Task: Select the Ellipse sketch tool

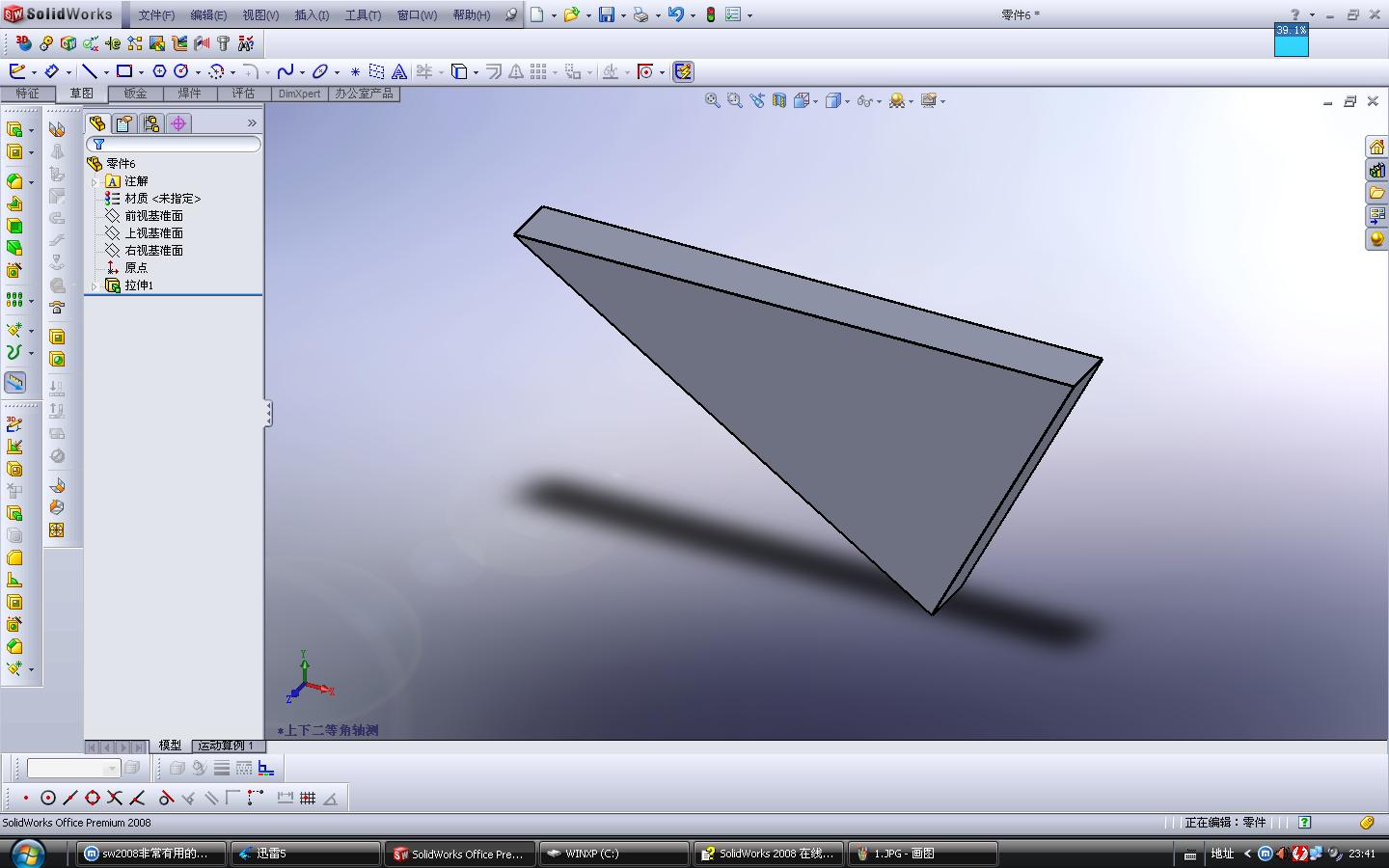Action: pyautogui.click(x=320, y=71)
